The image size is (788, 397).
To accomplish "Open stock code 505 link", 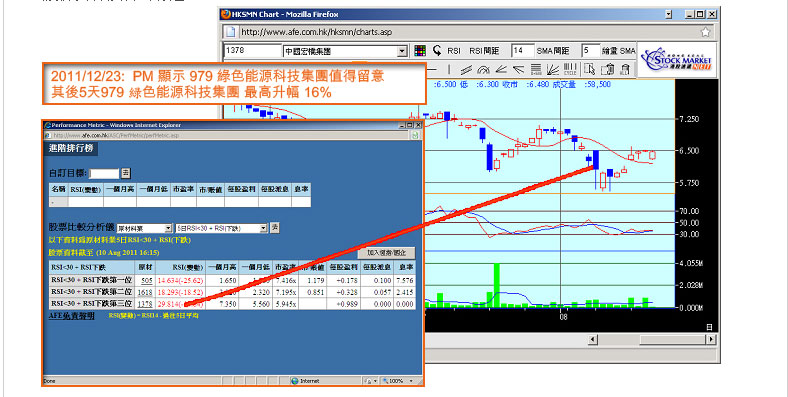I will point(147,280).
